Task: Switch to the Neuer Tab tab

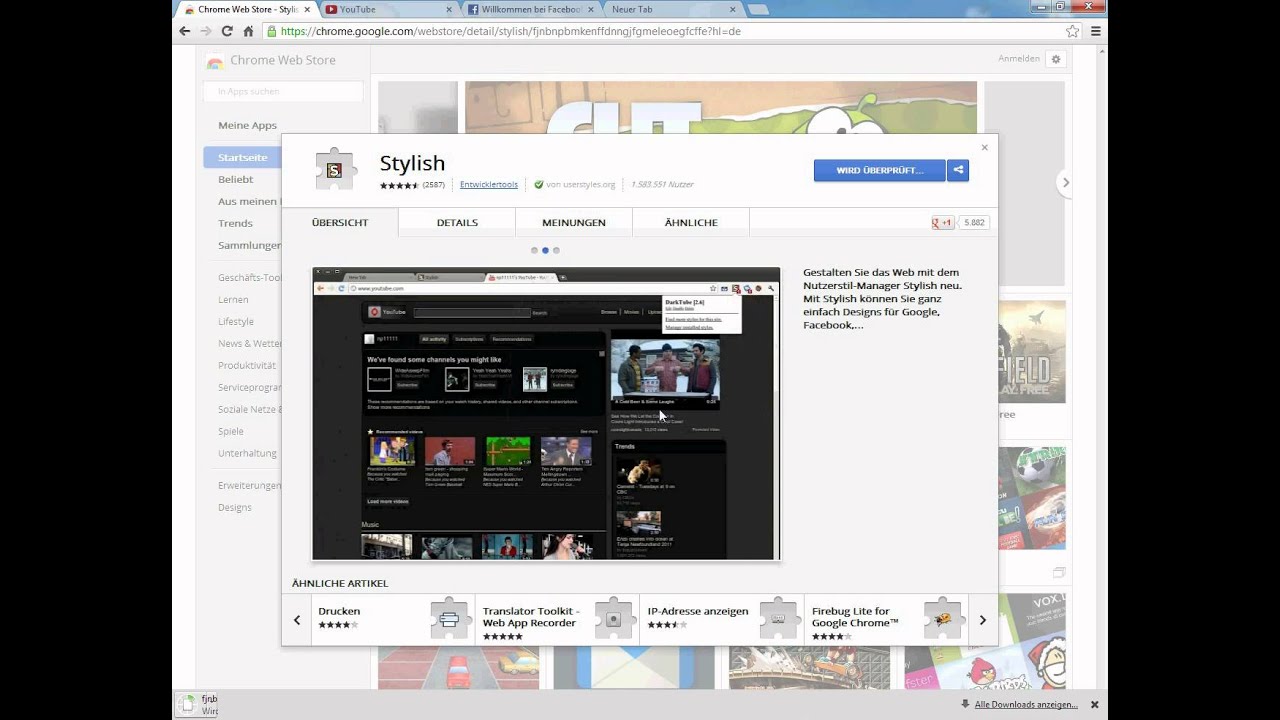Action: click(670, 9)
